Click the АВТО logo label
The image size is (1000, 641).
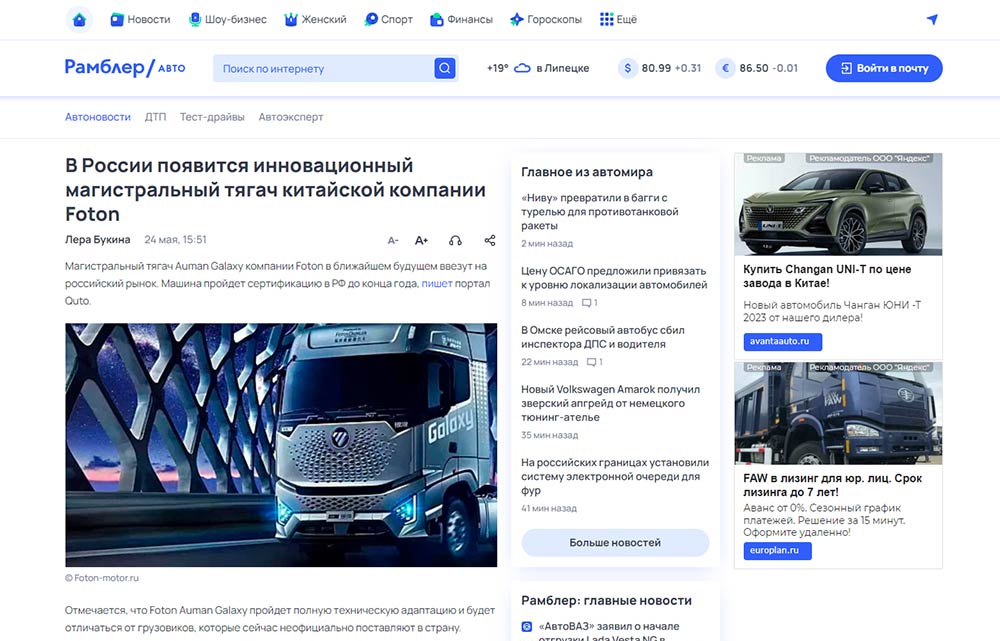click(x=172, y=68)
